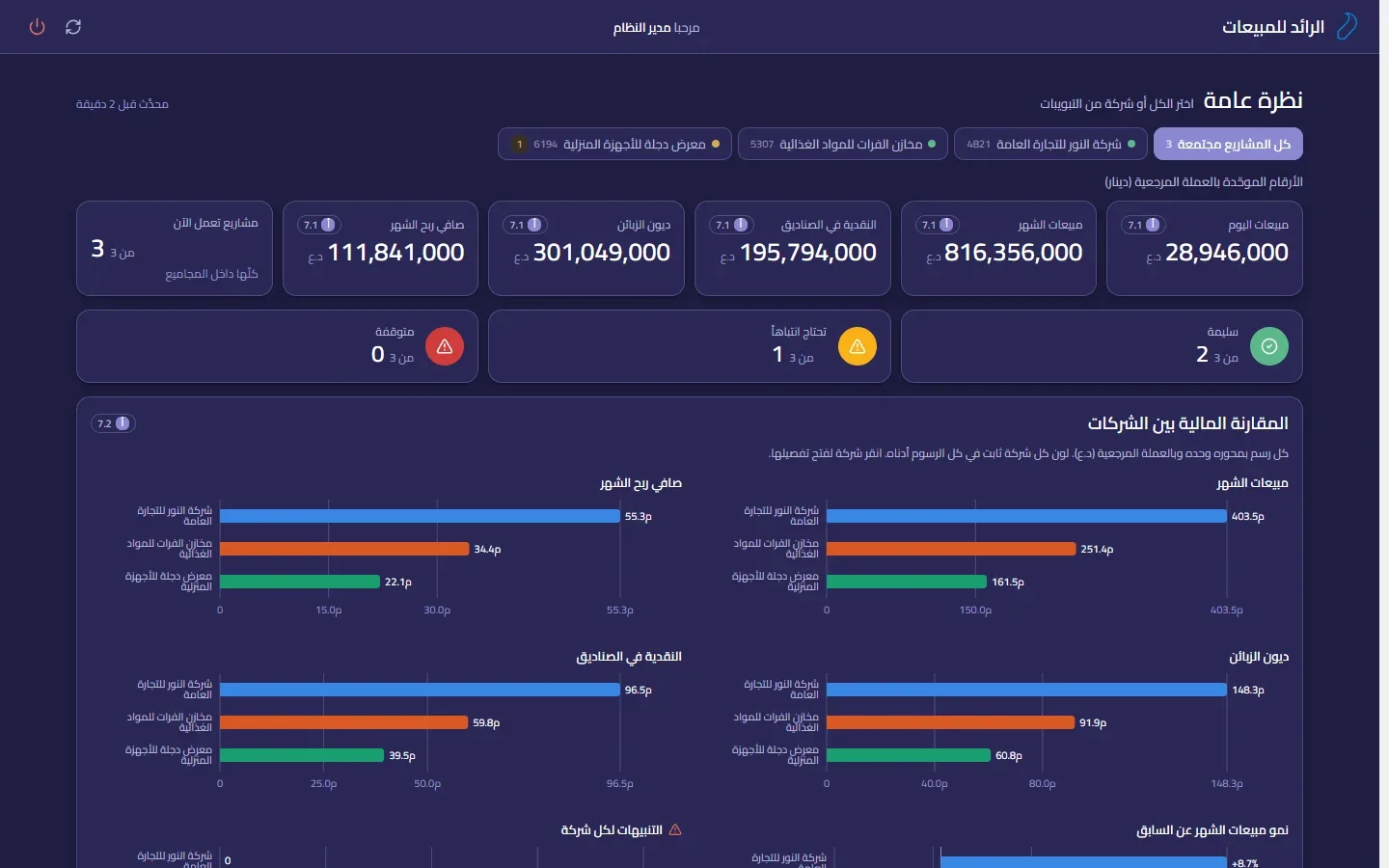Image resolution: width=1389 pixels, height=868 pixels.
Task: Click the blue +8.7% bar in نمو مبيعات الشهر
Action: click(x=1083, y=862)
